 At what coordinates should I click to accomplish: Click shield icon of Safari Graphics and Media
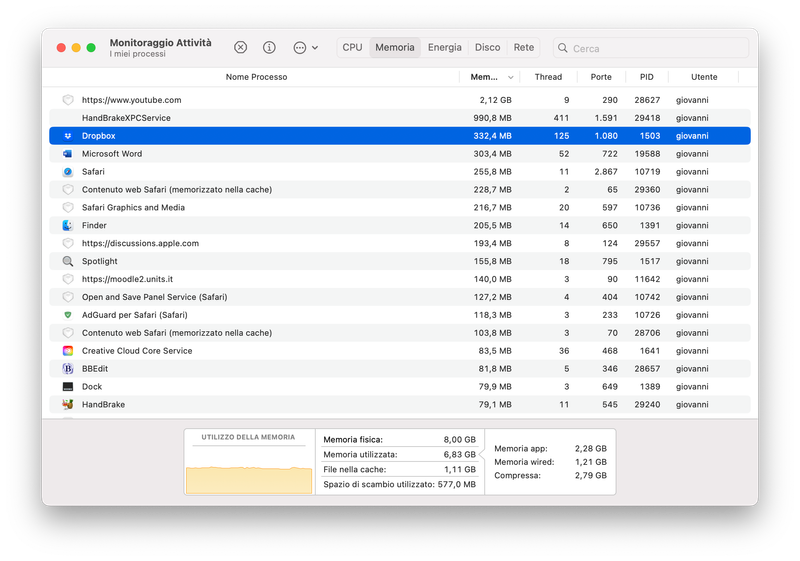pyautogui.click(x=68, y=208)
